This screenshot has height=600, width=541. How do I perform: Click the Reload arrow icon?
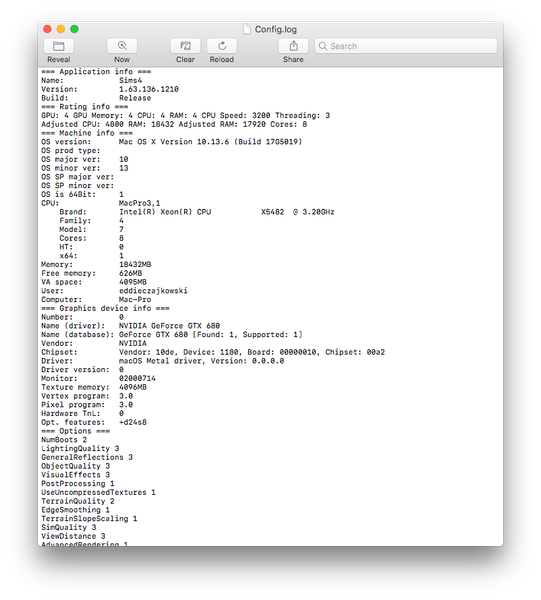tap(222, 46)
